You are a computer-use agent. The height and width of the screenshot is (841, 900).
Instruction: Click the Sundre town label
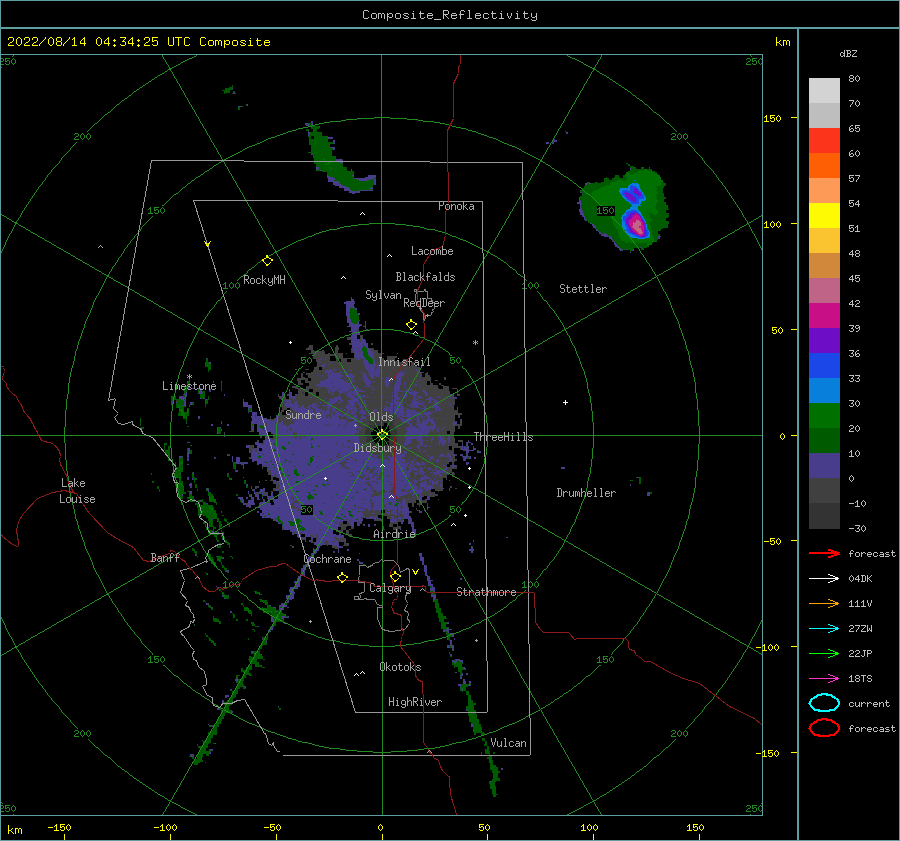click(303, 414)
